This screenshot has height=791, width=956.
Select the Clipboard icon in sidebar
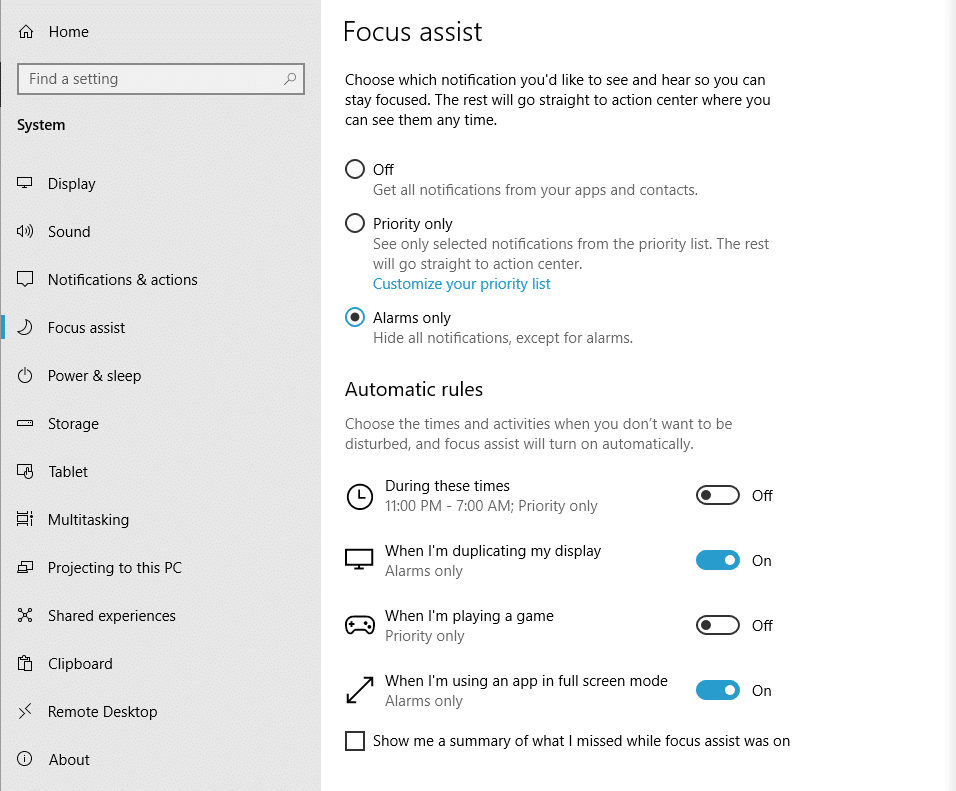tap(26, 663)
